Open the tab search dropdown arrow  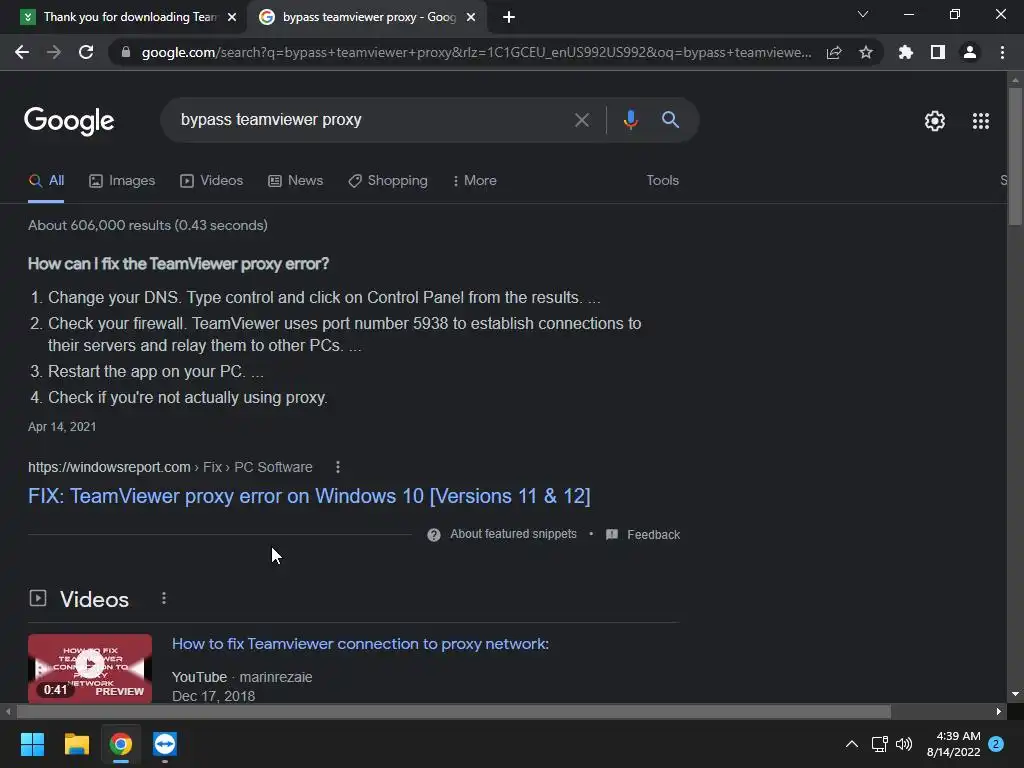click(x=863, y=14)
